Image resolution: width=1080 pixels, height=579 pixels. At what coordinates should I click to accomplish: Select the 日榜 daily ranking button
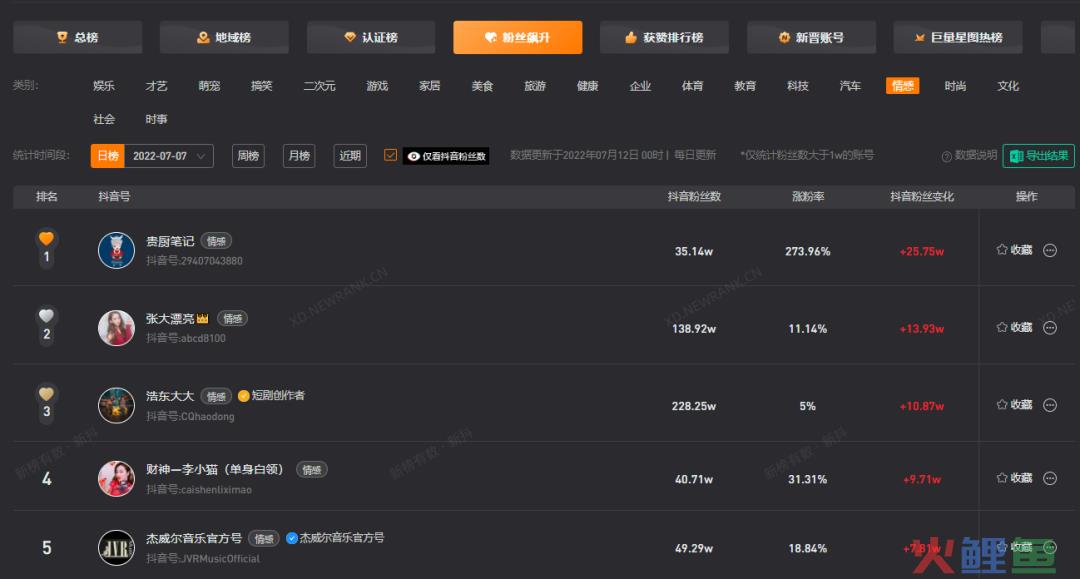(x=107, y=156)
